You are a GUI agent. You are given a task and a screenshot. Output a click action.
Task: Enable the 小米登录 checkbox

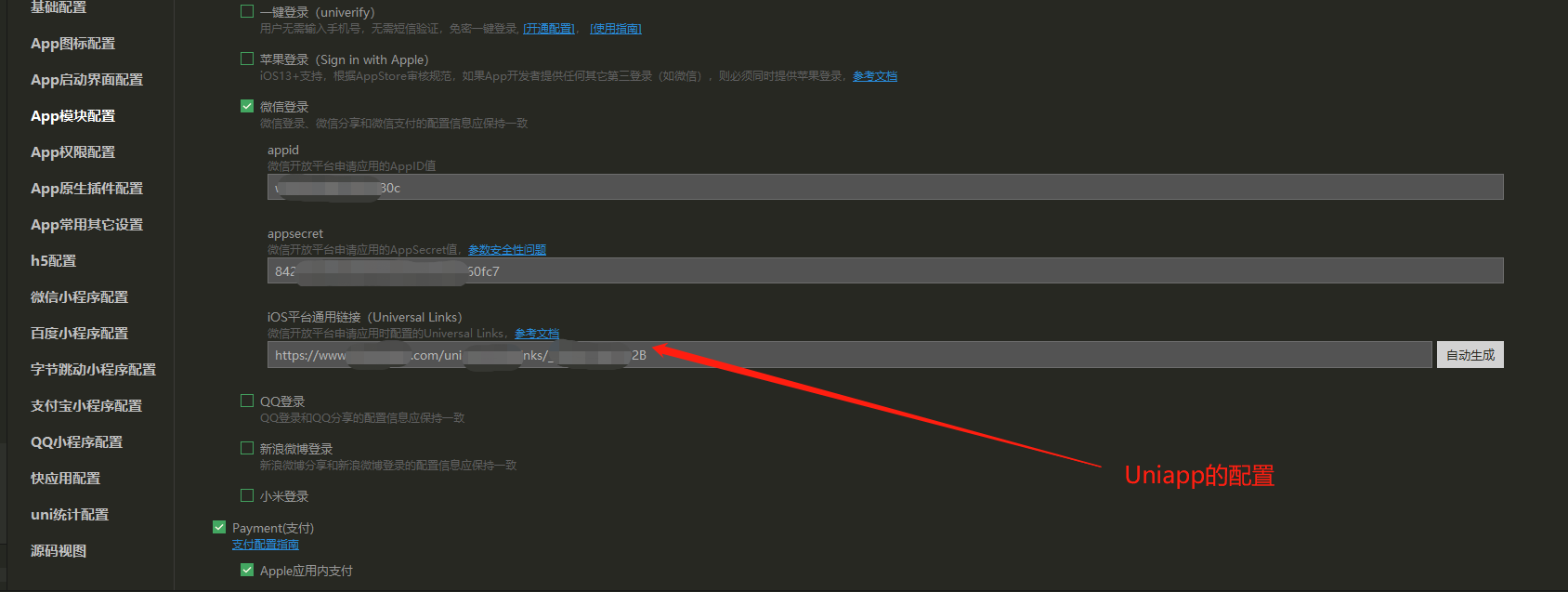point(247,496)
